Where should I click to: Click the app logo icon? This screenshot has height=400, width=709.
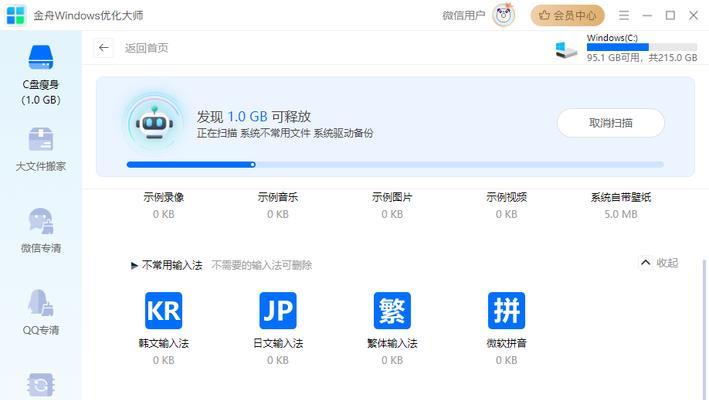(16, 15)
